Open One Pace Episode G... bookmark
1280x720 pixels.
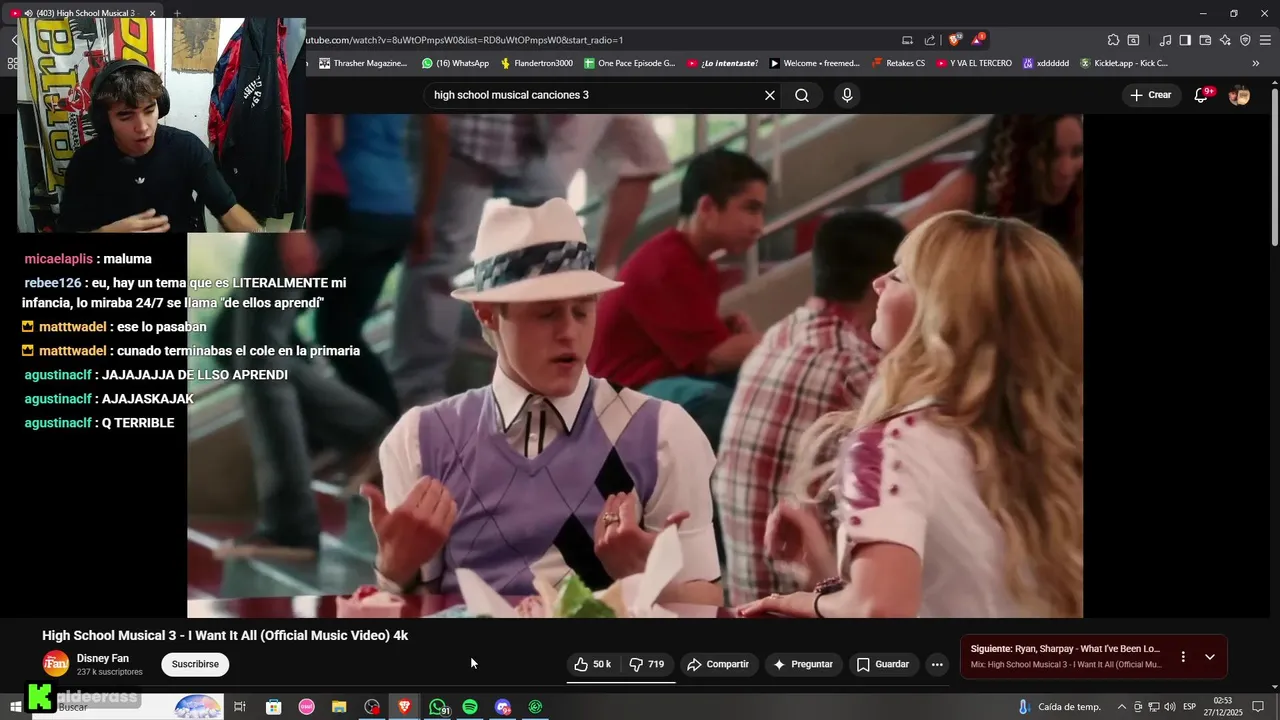pyautogui.click(x=630, y=63)
